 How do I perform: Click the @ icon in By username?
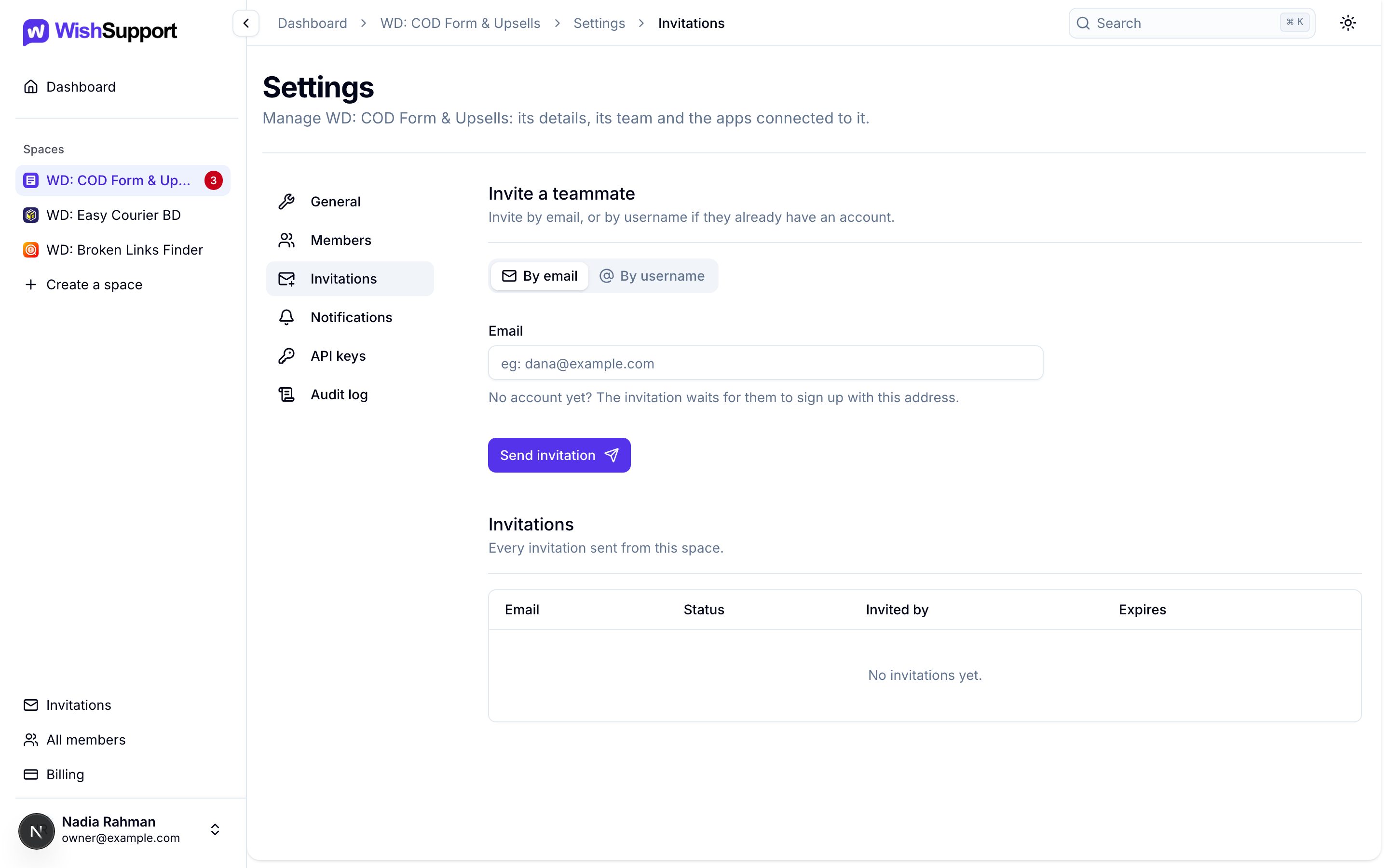click(606, 276)
